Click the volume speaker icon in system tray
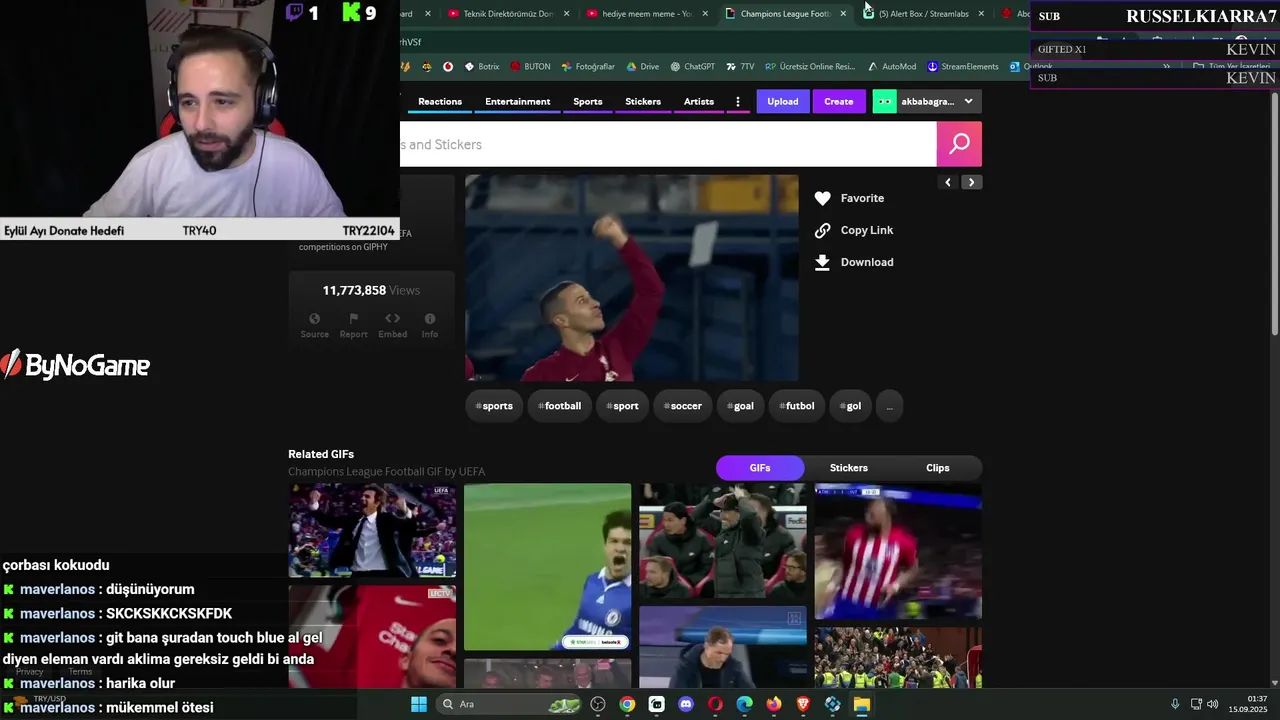 1212,704
